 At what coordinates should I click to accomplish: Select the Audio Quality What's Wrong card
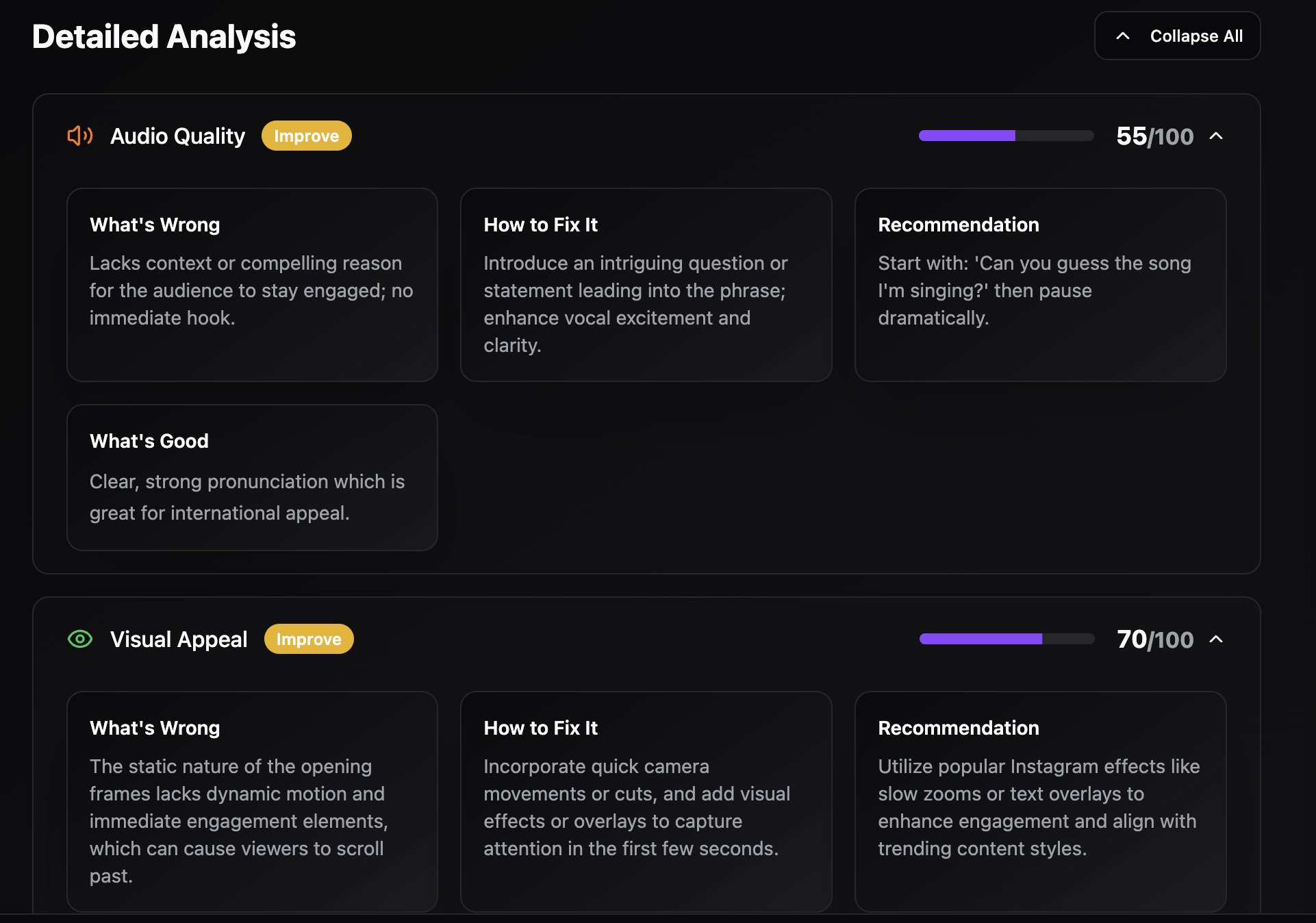252,285
